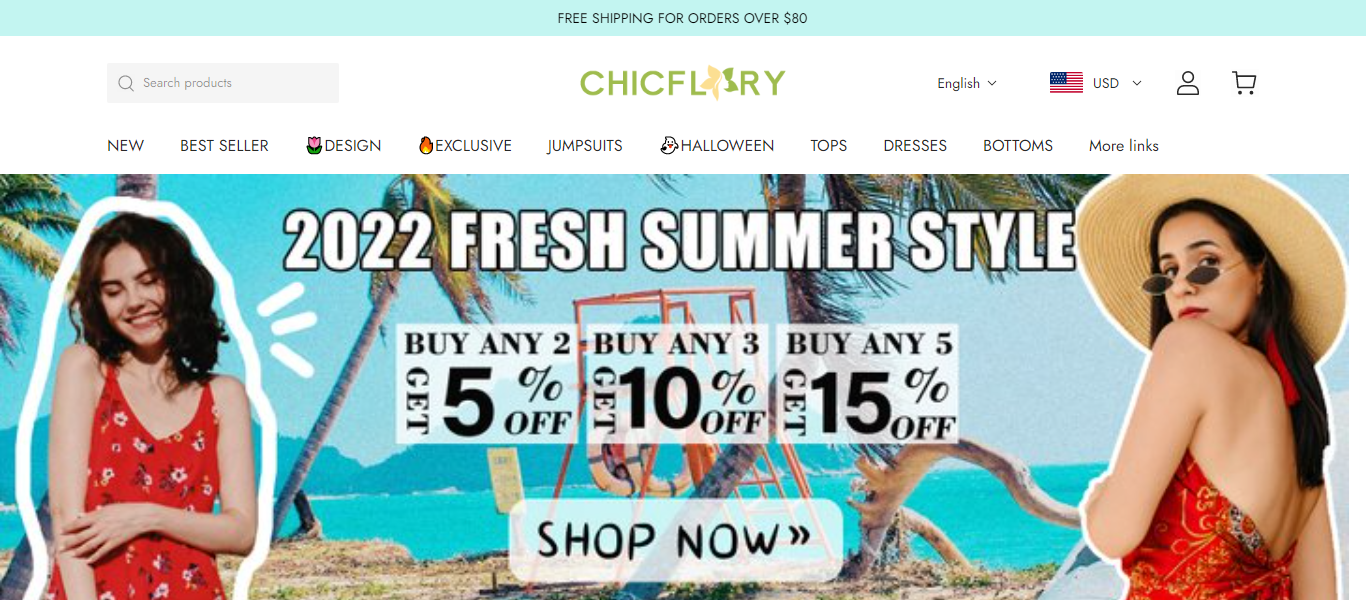Open the Halloween category with ghost icon
The image size is (1366, 600).
[717, 146]
